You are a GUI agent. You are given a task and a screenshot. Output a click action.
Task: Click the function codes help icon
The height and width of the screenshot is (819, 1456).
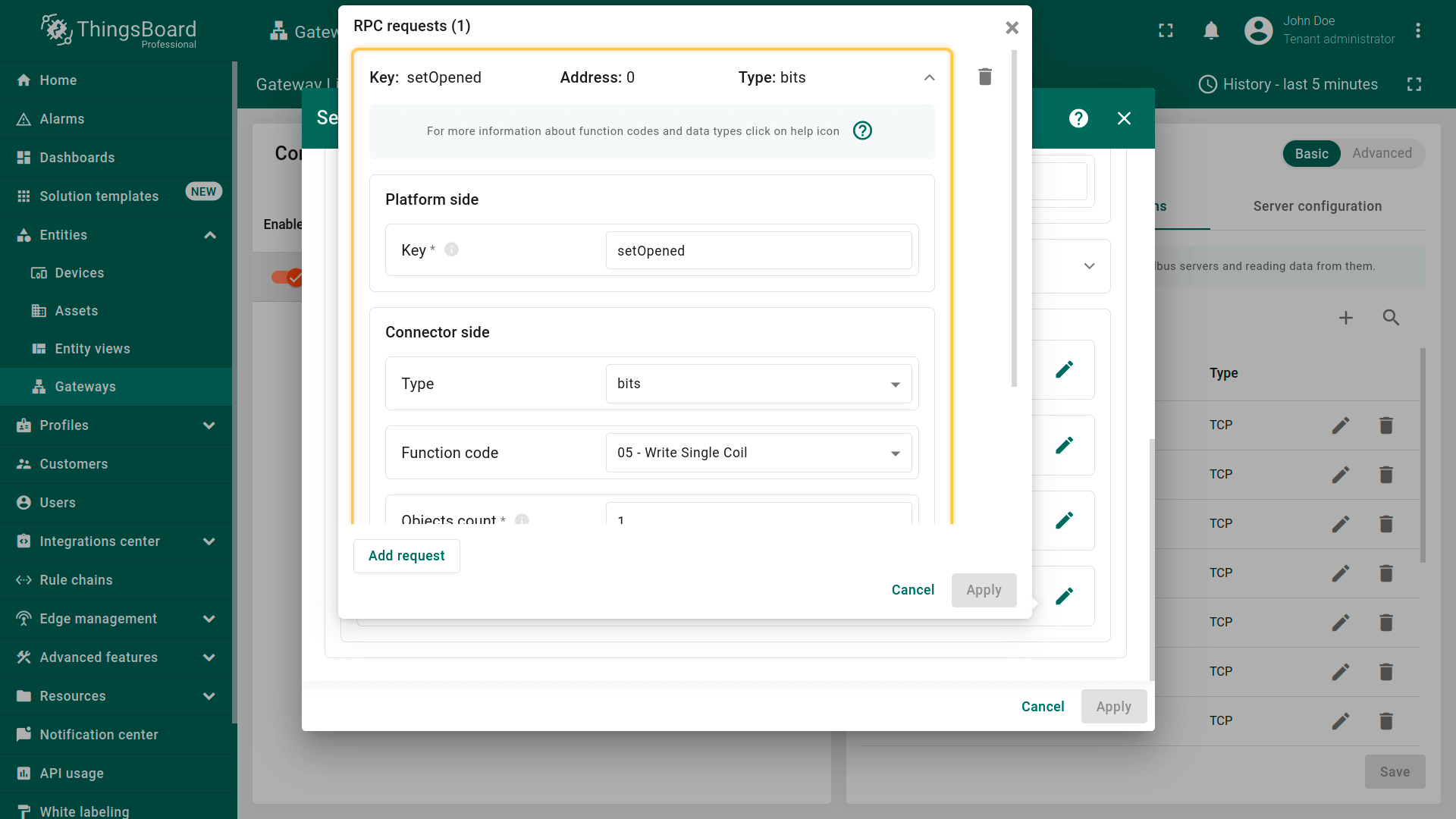862,131
